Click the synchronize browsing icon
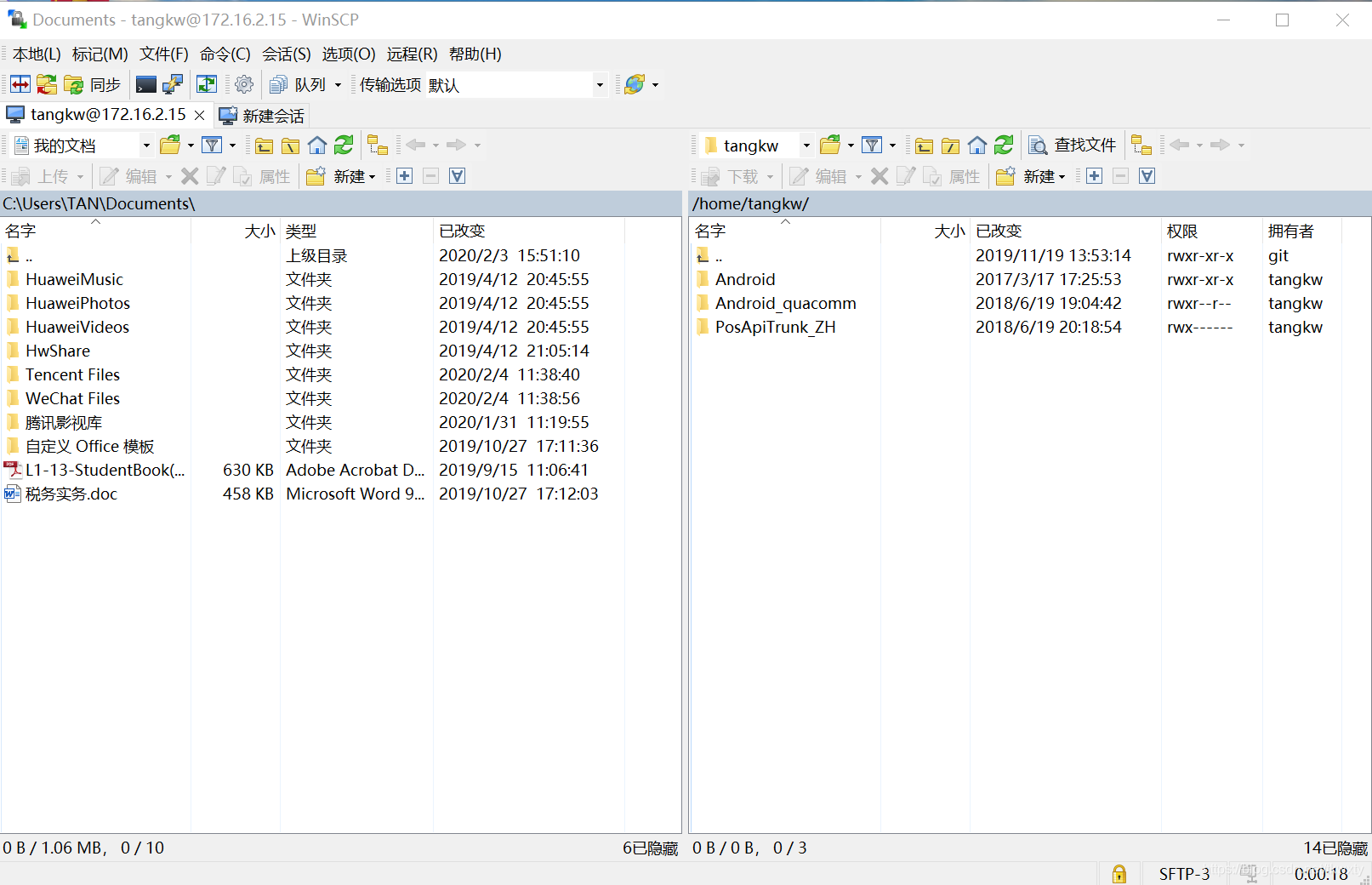Viewport: 1372px width, 885px height. point(47,84)
